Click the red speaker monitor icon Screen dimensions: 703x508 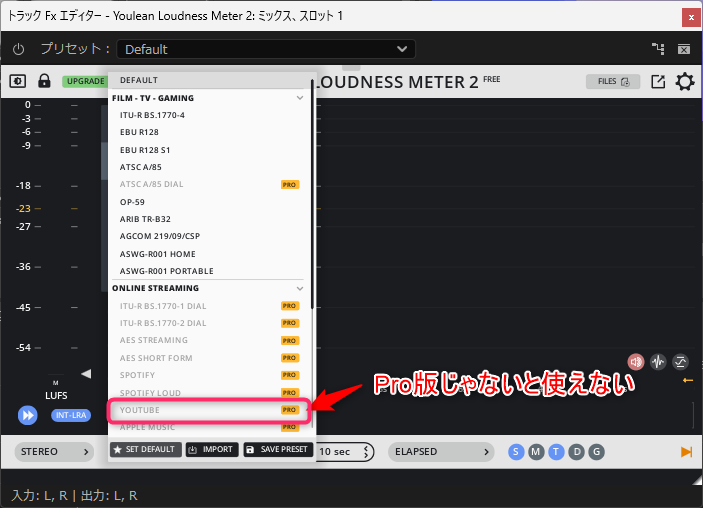point(636,362)
